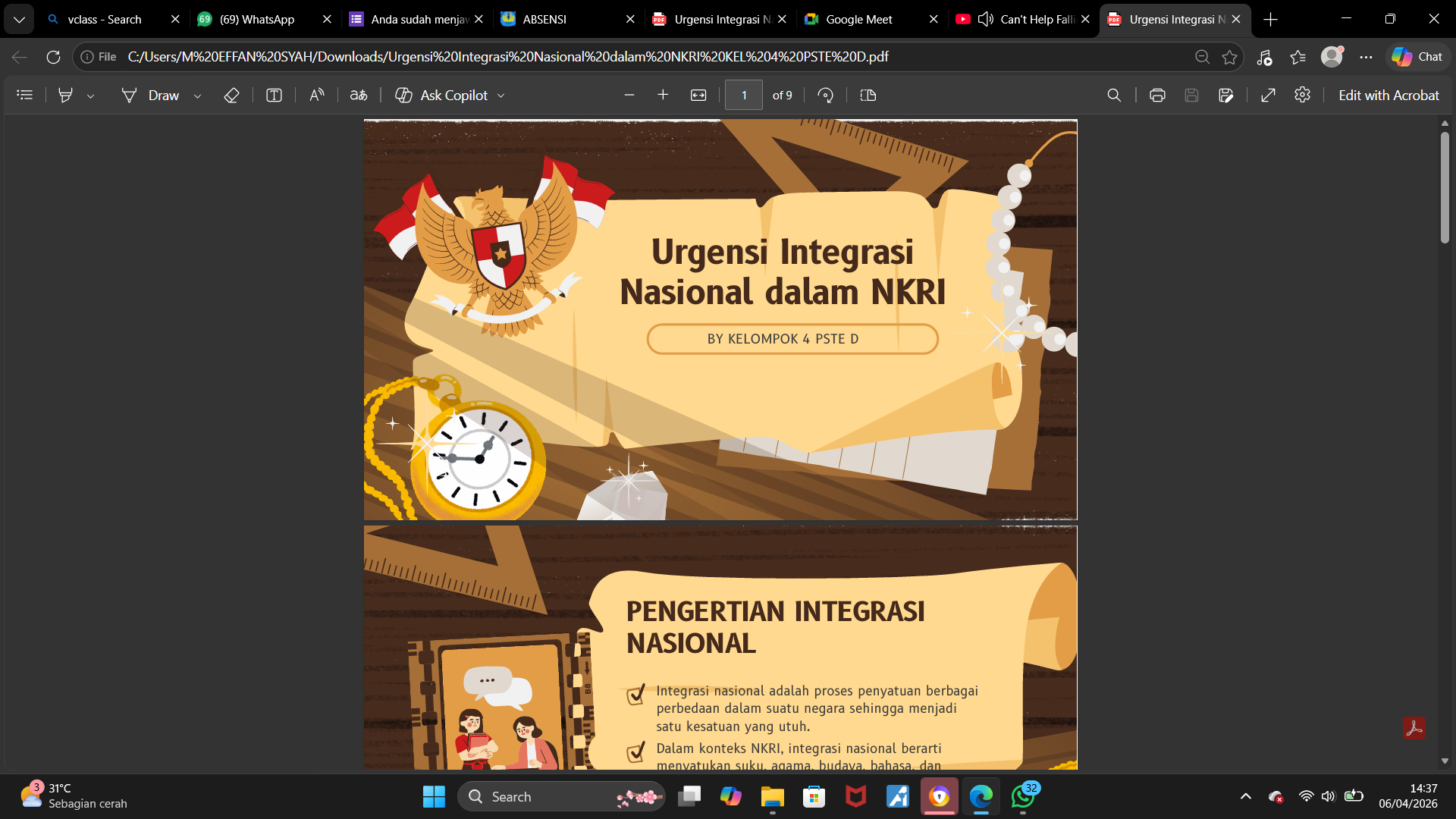Screen dimensions: 1456x819
Task: Open the tab actions menu chevron
Action: 19,19
